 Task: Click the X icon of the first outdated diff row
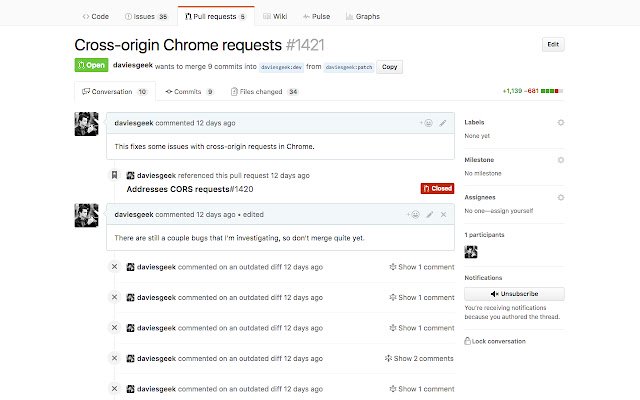click(x=114, y=267)
